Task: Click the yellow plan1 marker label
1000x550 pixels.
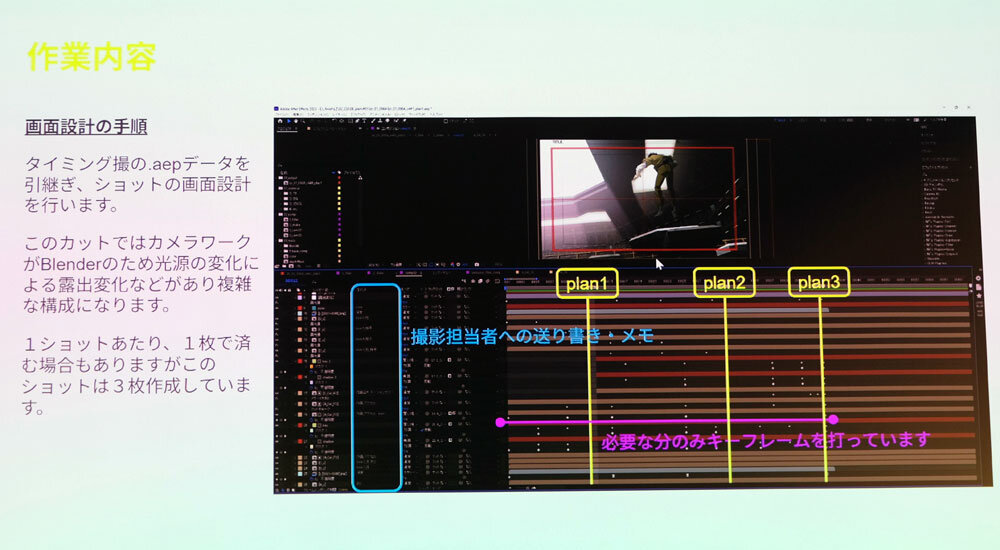Action: (x=587, y=283)
